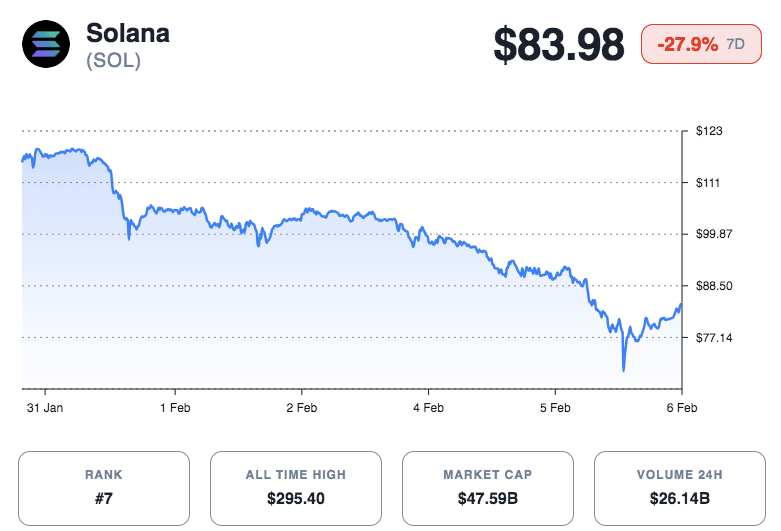Click the 4 Feb date marker

(x=428, y=408)
